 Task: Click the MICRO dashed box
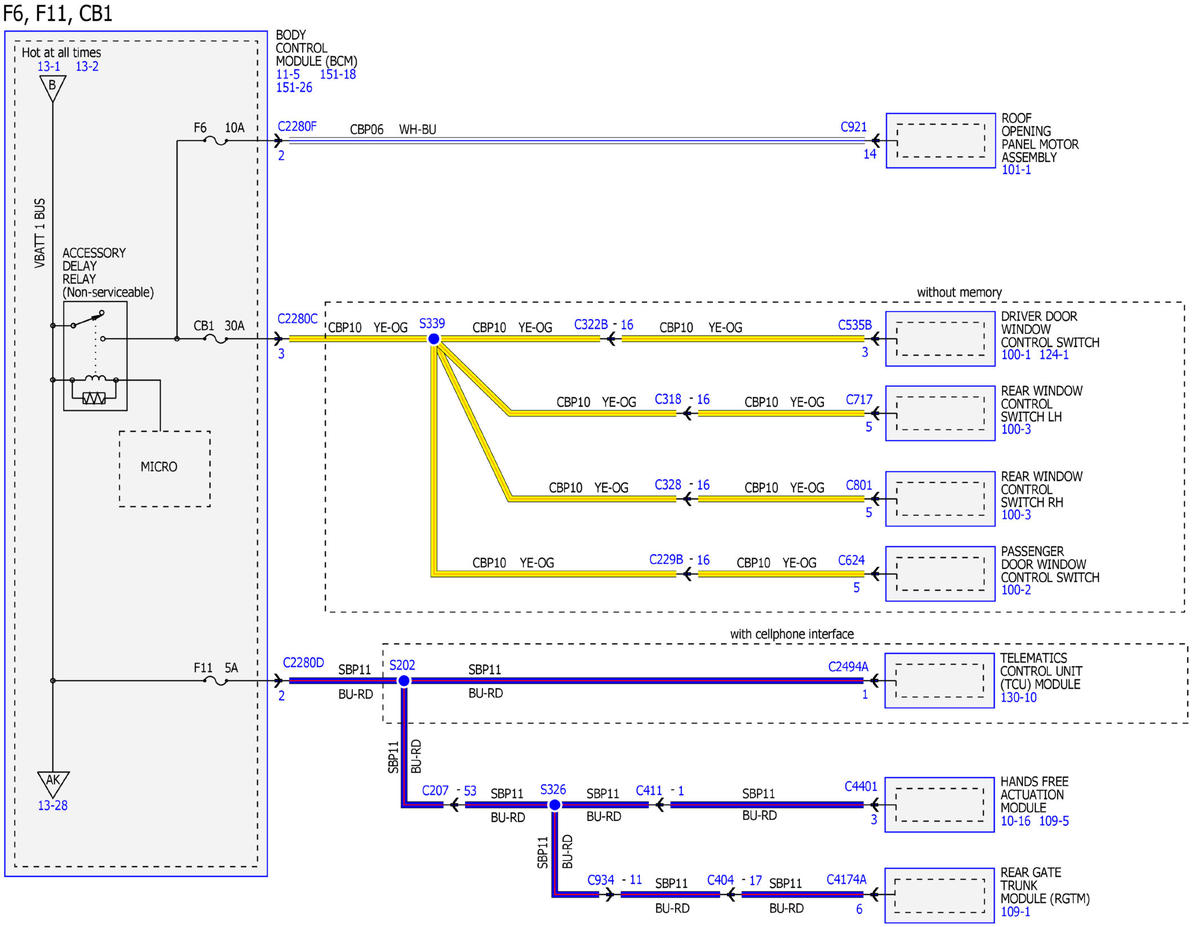tap(165, 468)
